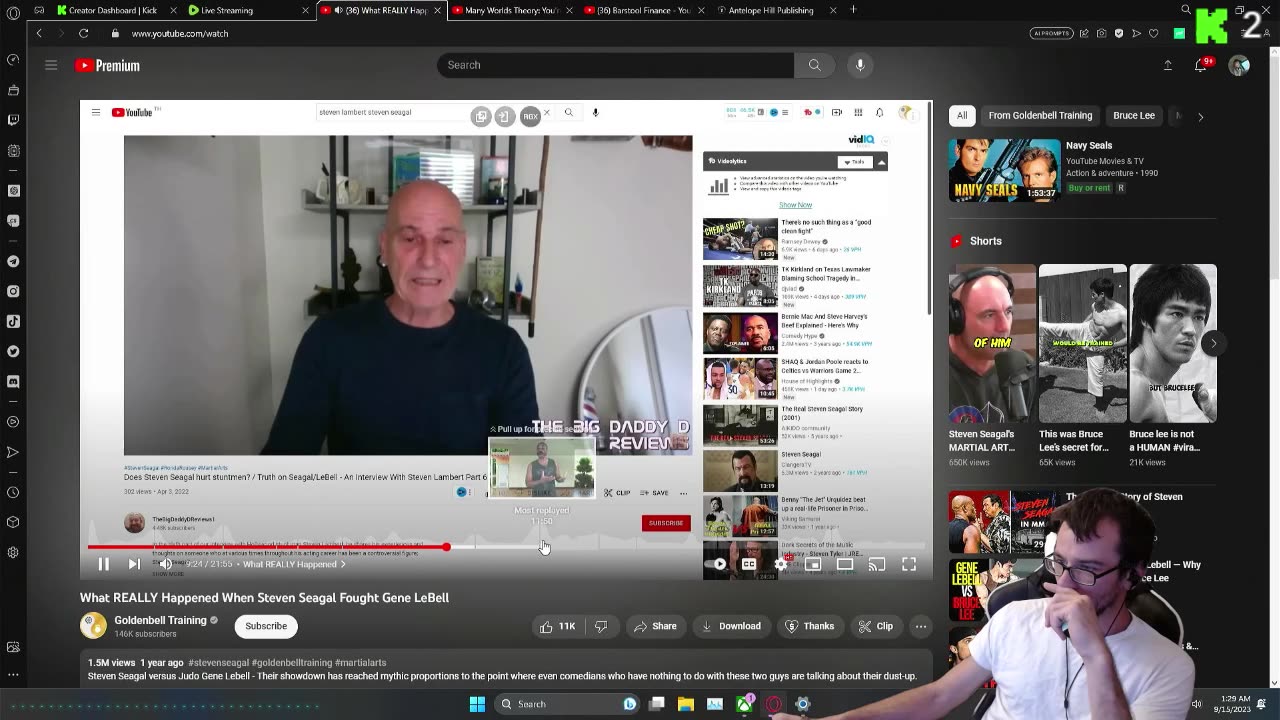Search by voice microphone
The image size is (1280, 720).
pos(860,65)
